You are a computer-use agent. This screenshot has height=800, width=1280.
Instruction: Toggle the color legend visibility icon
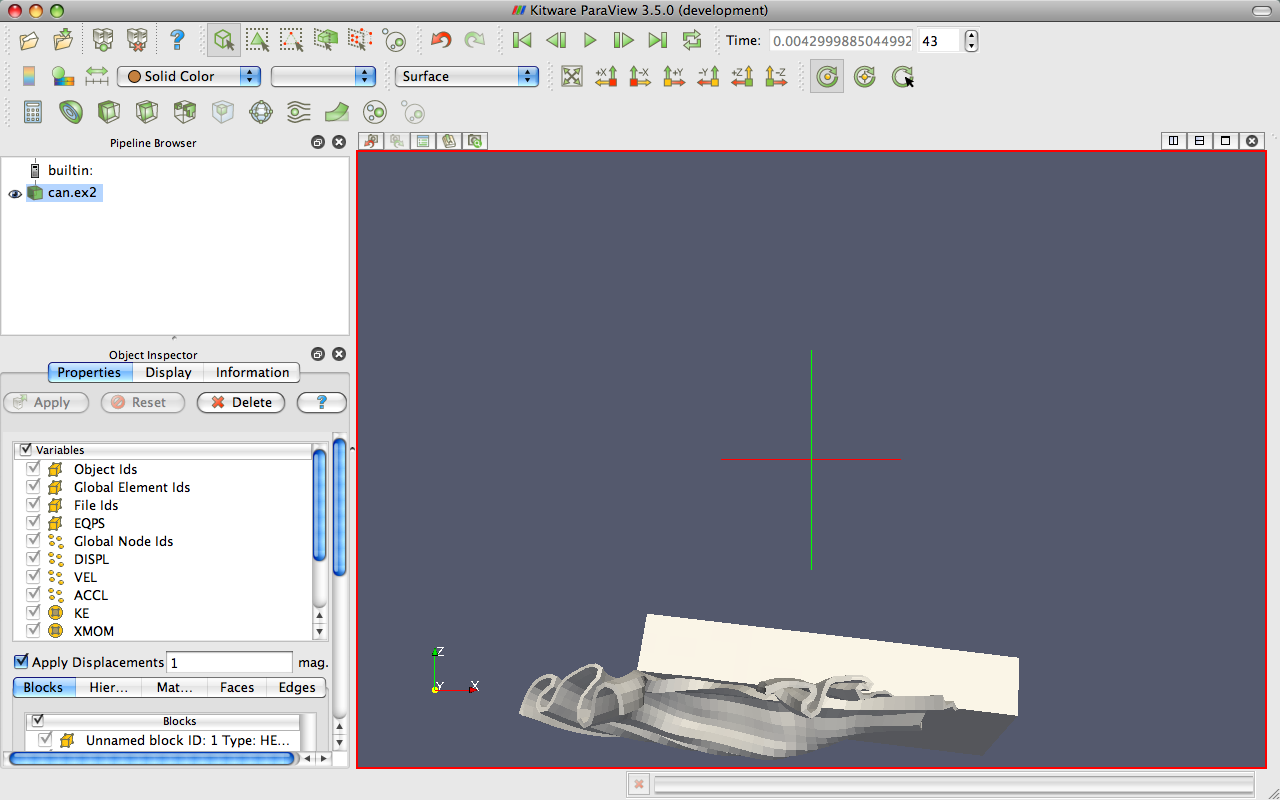coord(29,76)
